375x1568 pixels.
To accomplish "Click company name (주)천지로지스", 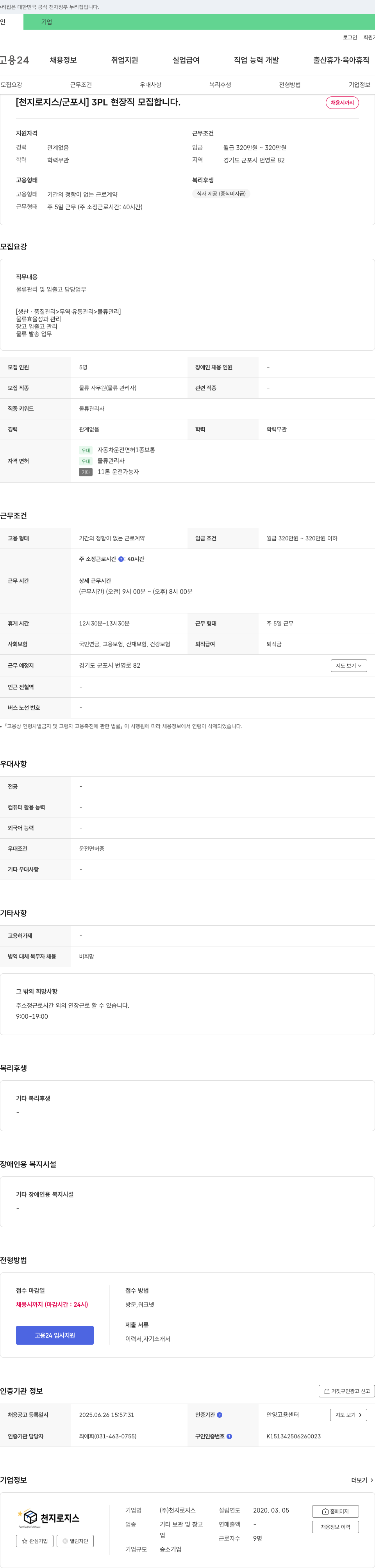I will [178, 1510].
